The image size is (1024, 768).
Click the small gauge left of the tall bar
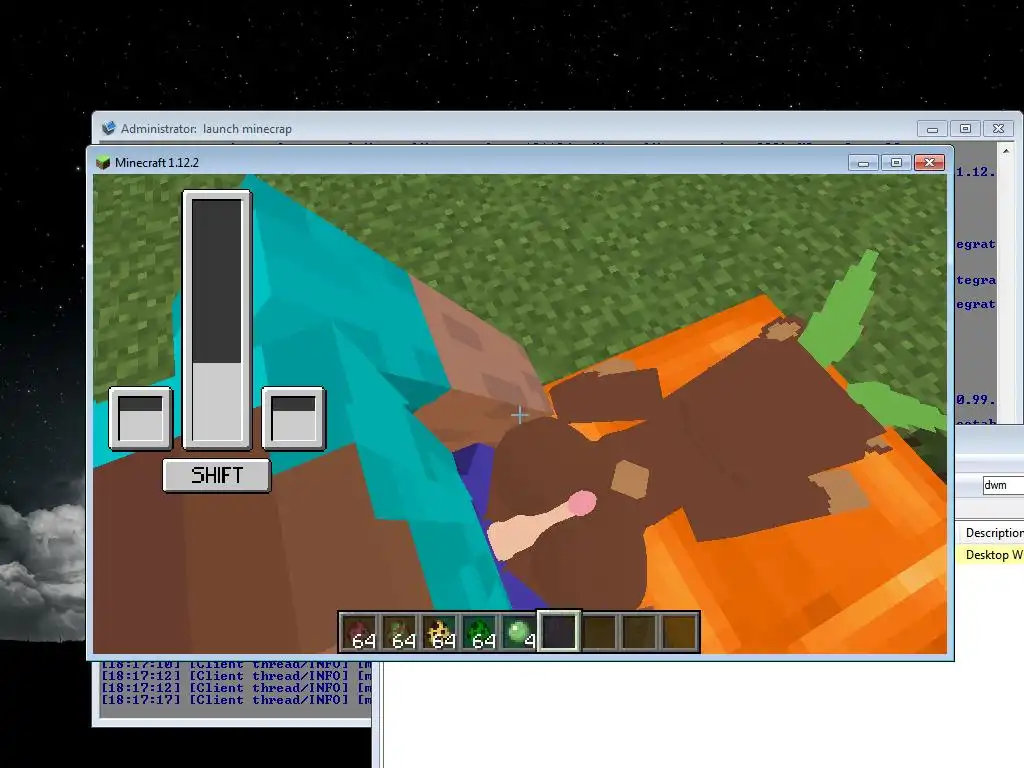coord(140,418)
